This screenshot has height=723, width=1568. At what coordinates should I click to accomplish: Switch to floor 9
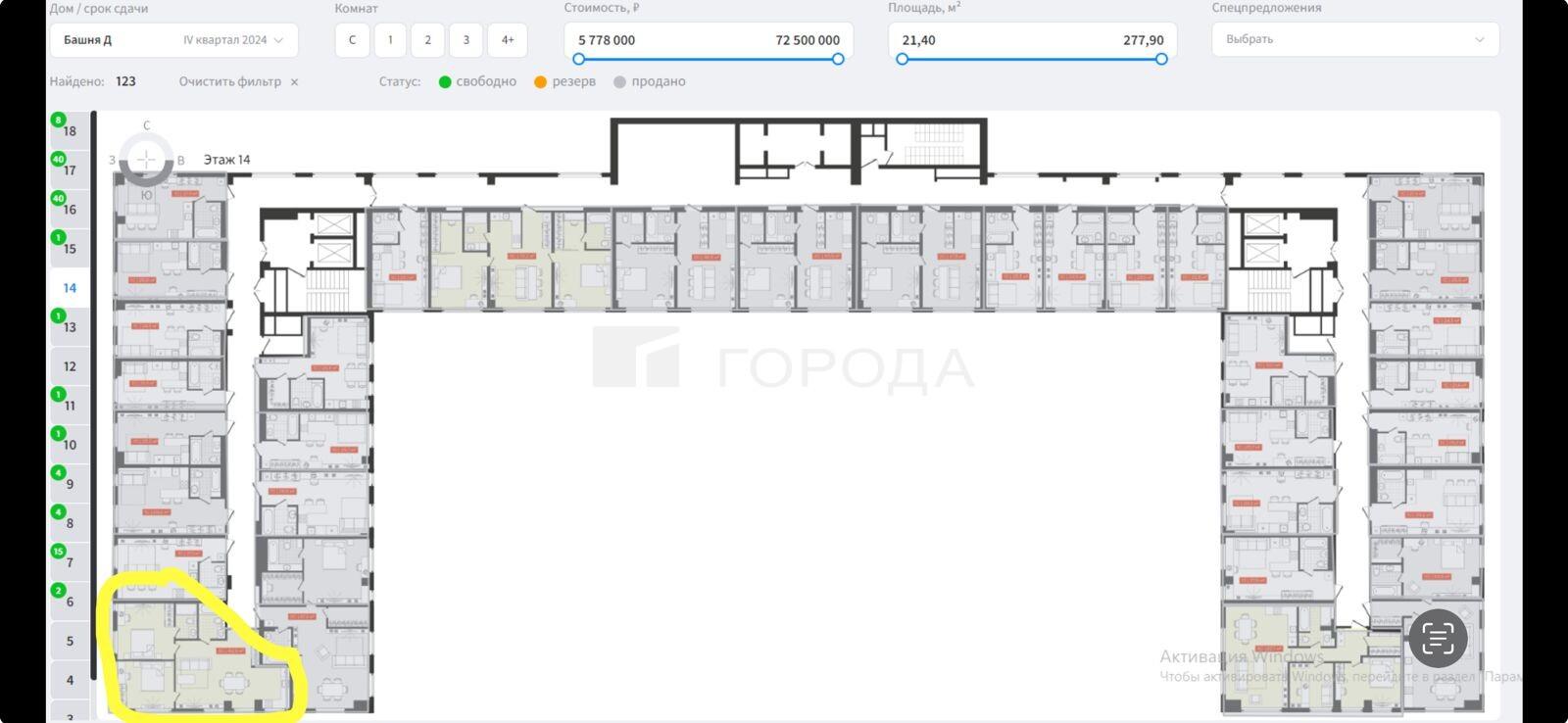(69, 484)
